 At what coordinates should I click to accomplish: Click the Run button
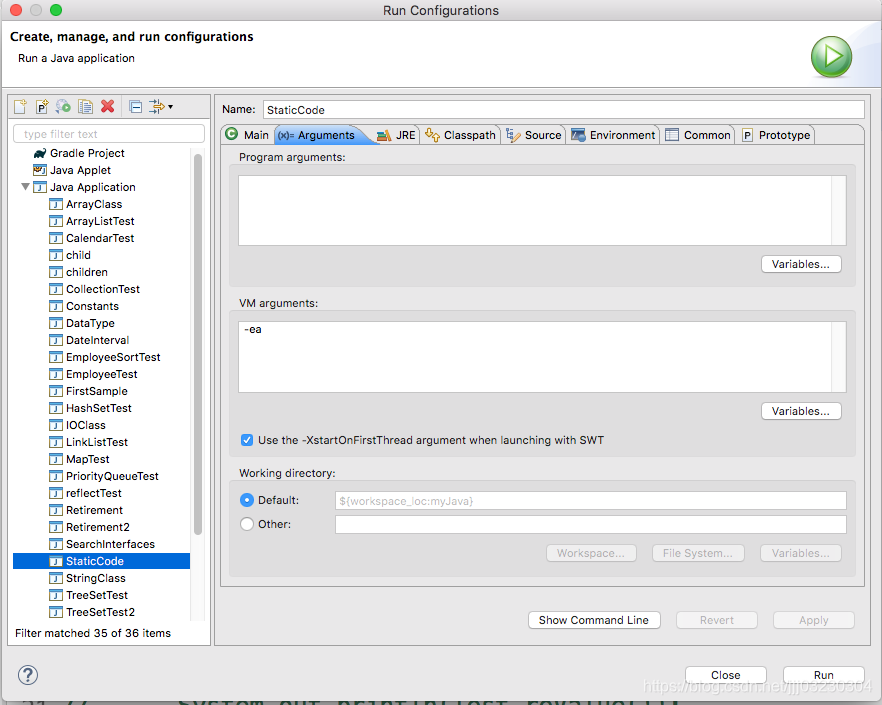824,675
